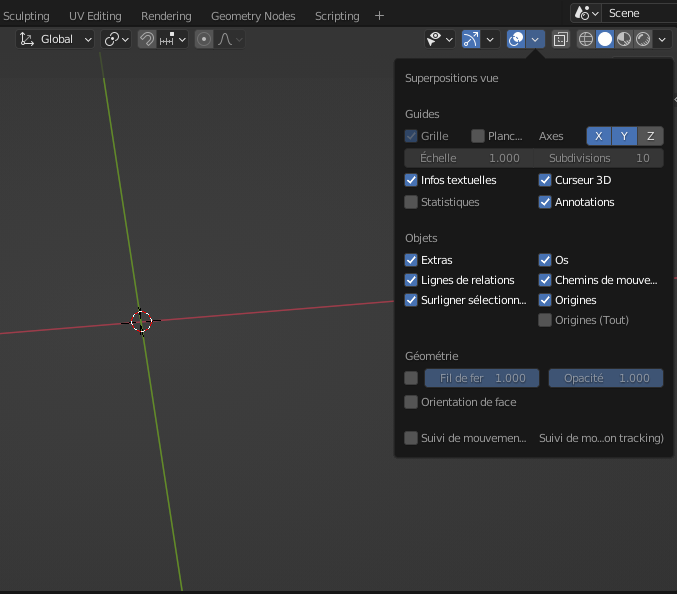The height and width of the screenshot is (594, 677).
Task: Enable the Statistiques checkbox
Action: pyautogui.click(x=411, y=202)
